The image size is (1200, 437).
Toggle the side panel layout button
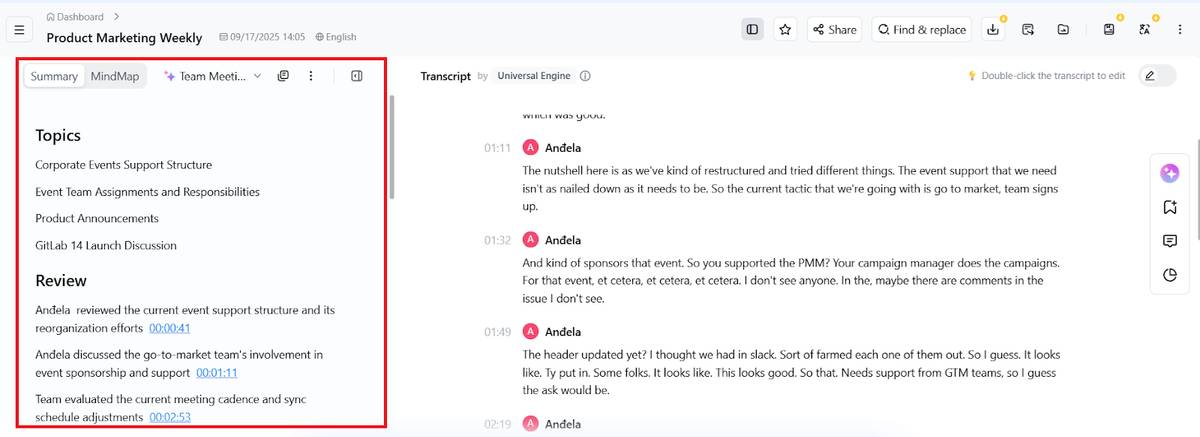(x=752, y=30)
